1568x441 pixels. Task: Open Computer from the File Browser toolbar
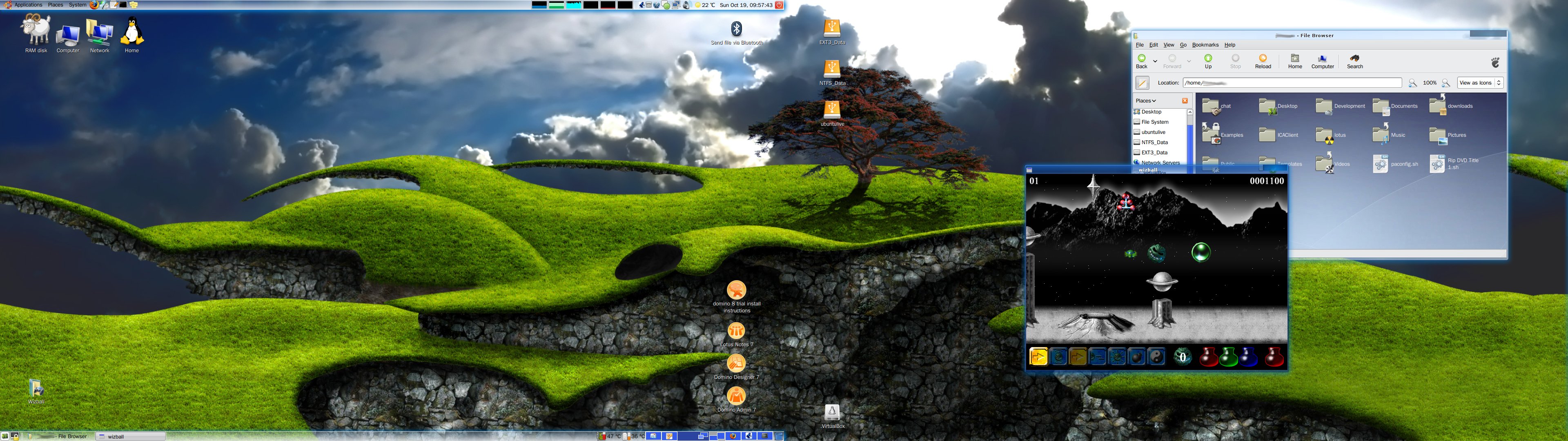(1322, 61)
